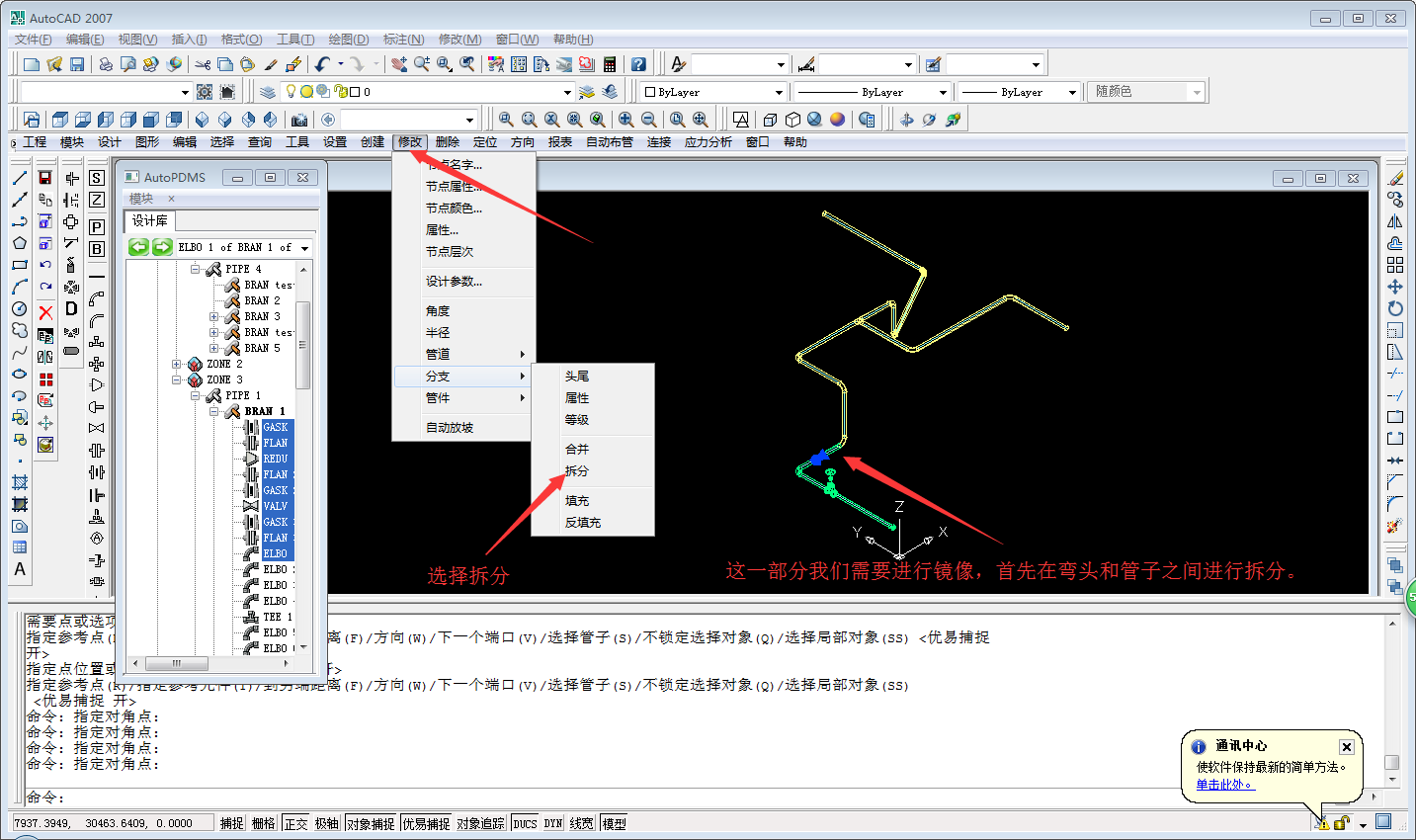
Task: Follow the 单击此处 link in notification
Action: (1225, 785)
